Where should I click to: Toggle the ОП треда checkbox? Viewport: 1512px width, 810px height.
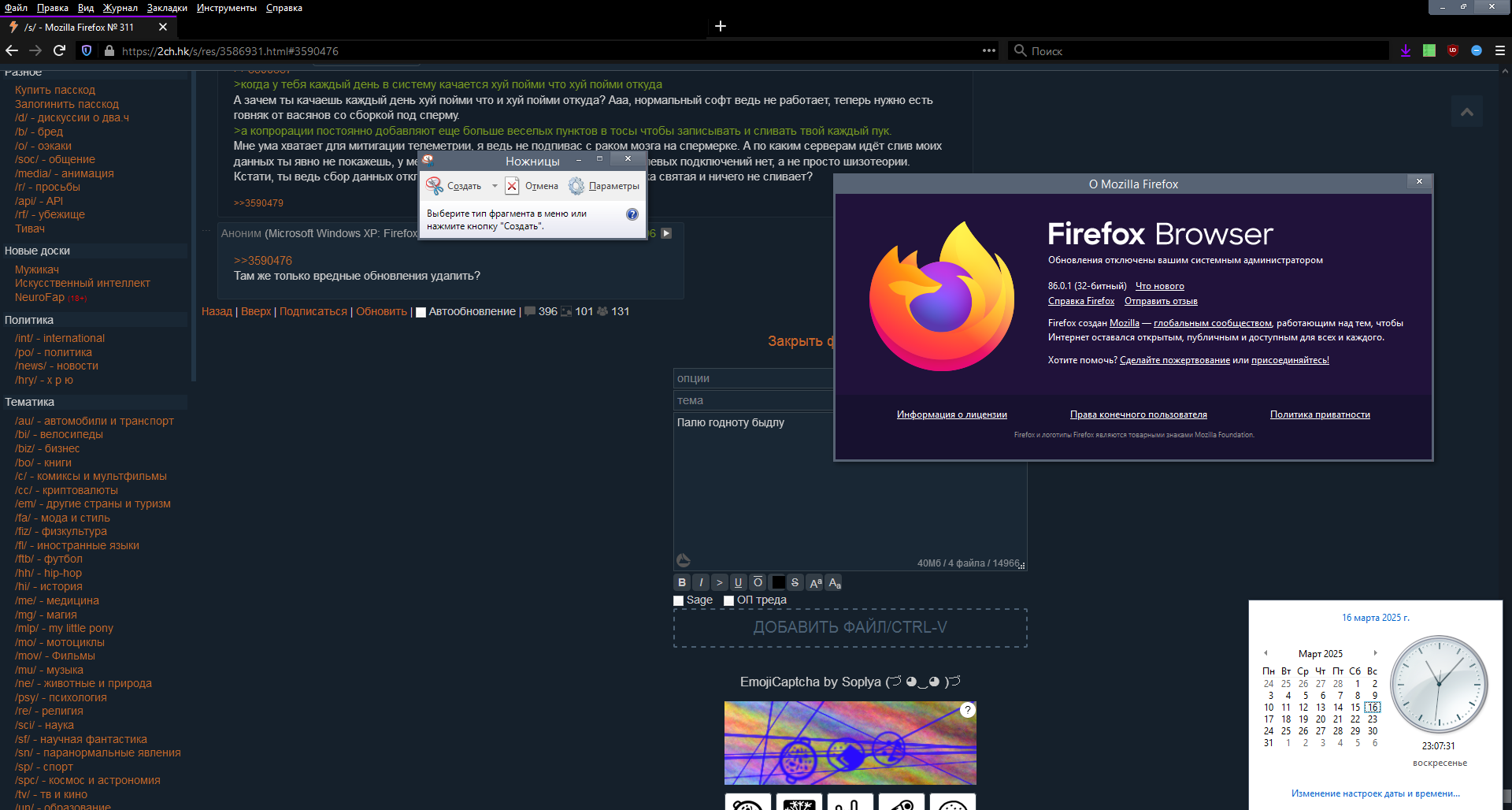click(x=728, y=600)
